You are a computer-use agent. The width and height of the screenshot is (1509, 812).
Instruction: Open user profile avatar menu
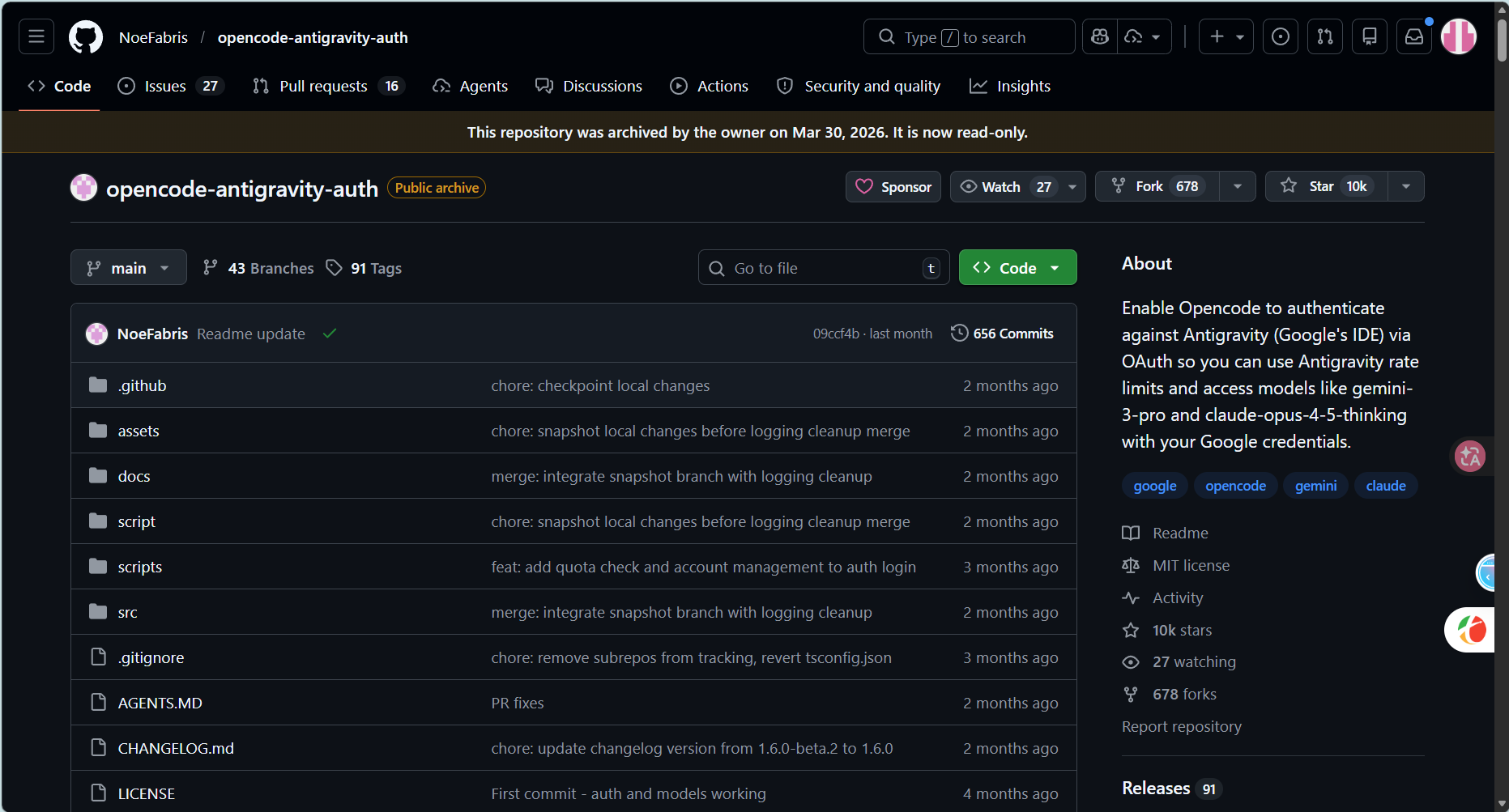click(1459, 36)
